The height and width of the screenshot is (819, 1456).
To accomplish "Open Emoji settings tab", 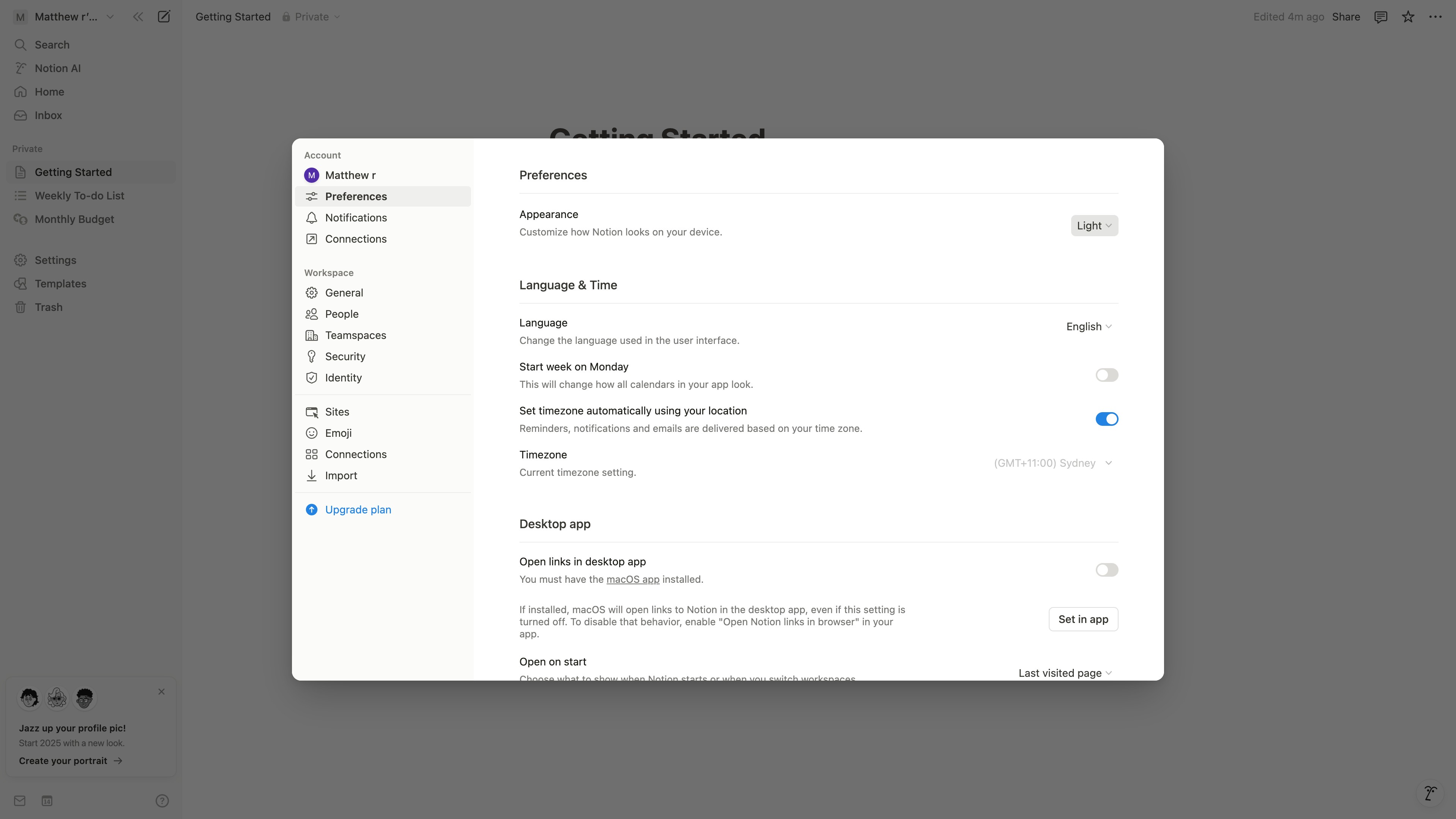I will [x=383, y=433].
